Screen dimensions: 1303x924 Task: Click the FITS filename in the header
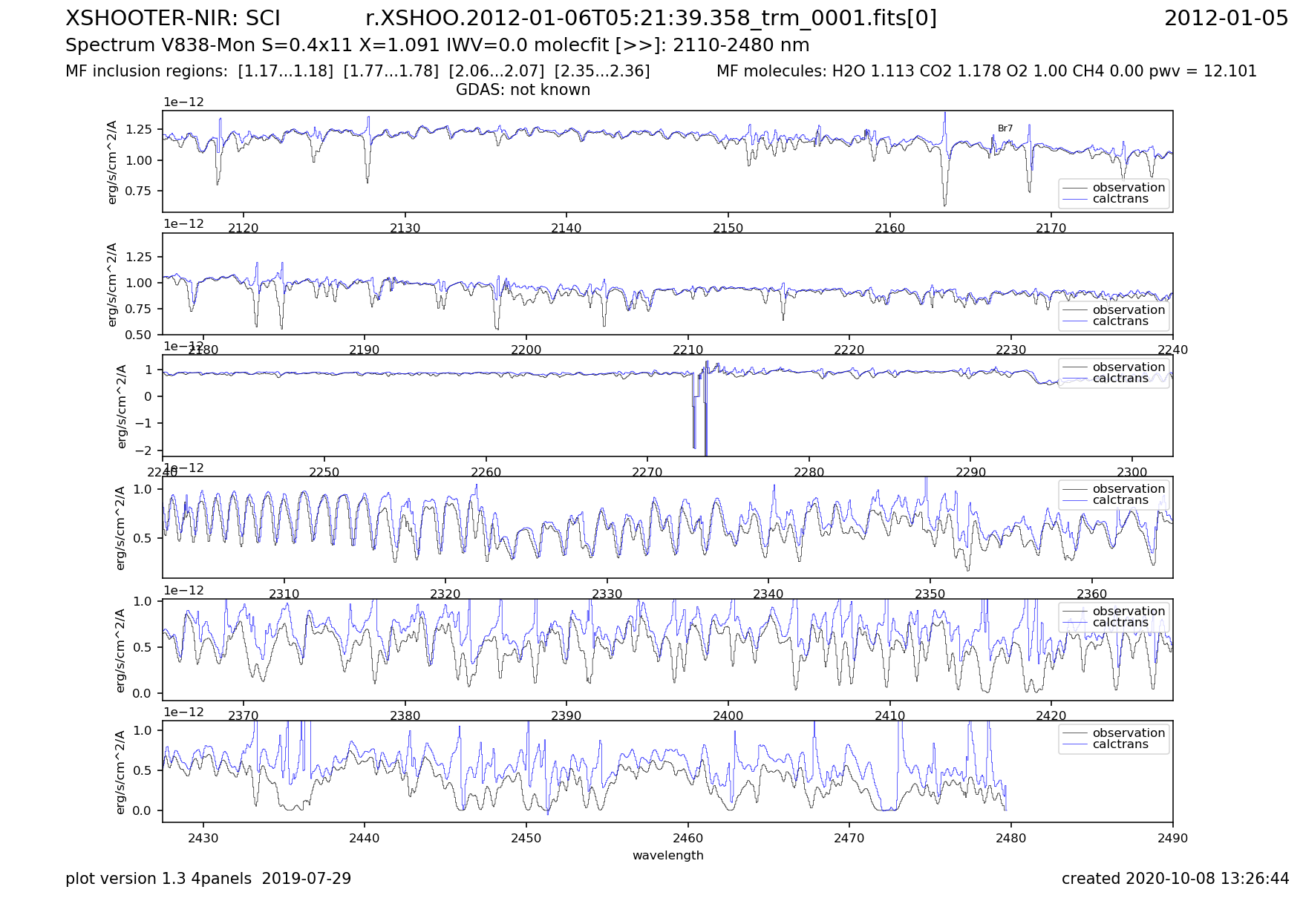(650, 19)
